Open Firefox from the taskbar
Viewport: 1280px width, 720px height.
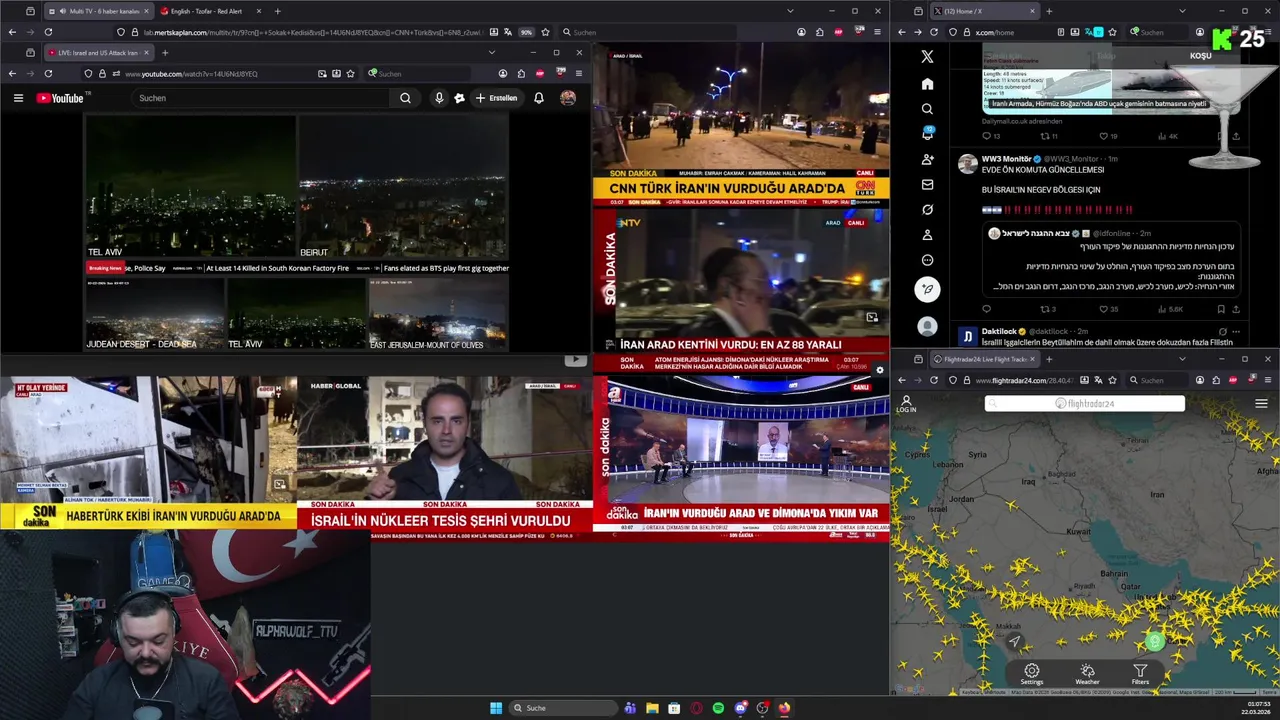coord(784,708)
